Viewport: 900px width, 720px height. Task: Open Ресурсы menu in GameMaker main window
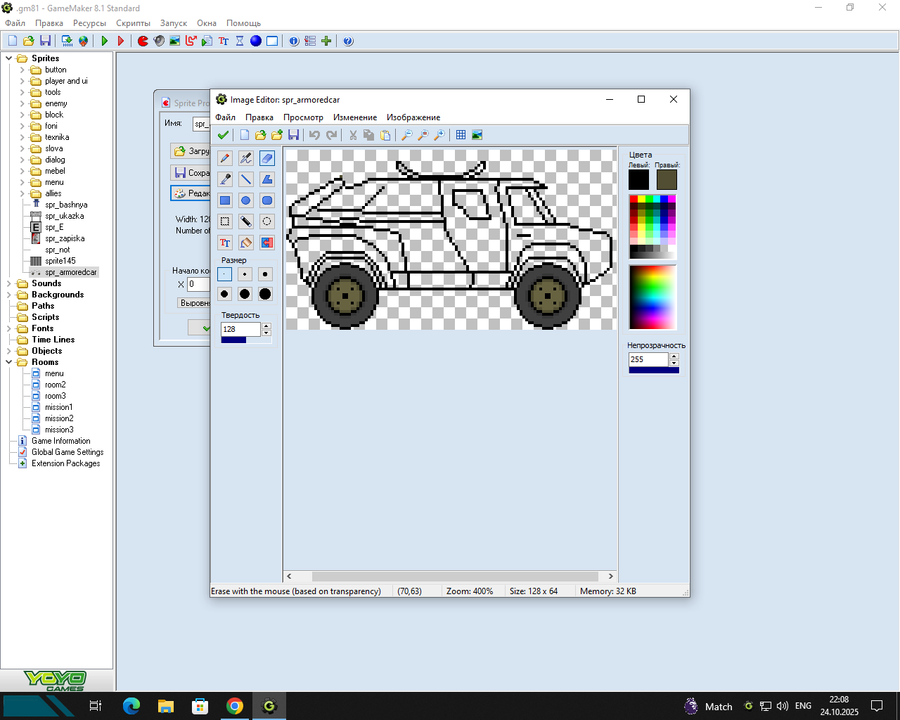(x=90, y=23)
